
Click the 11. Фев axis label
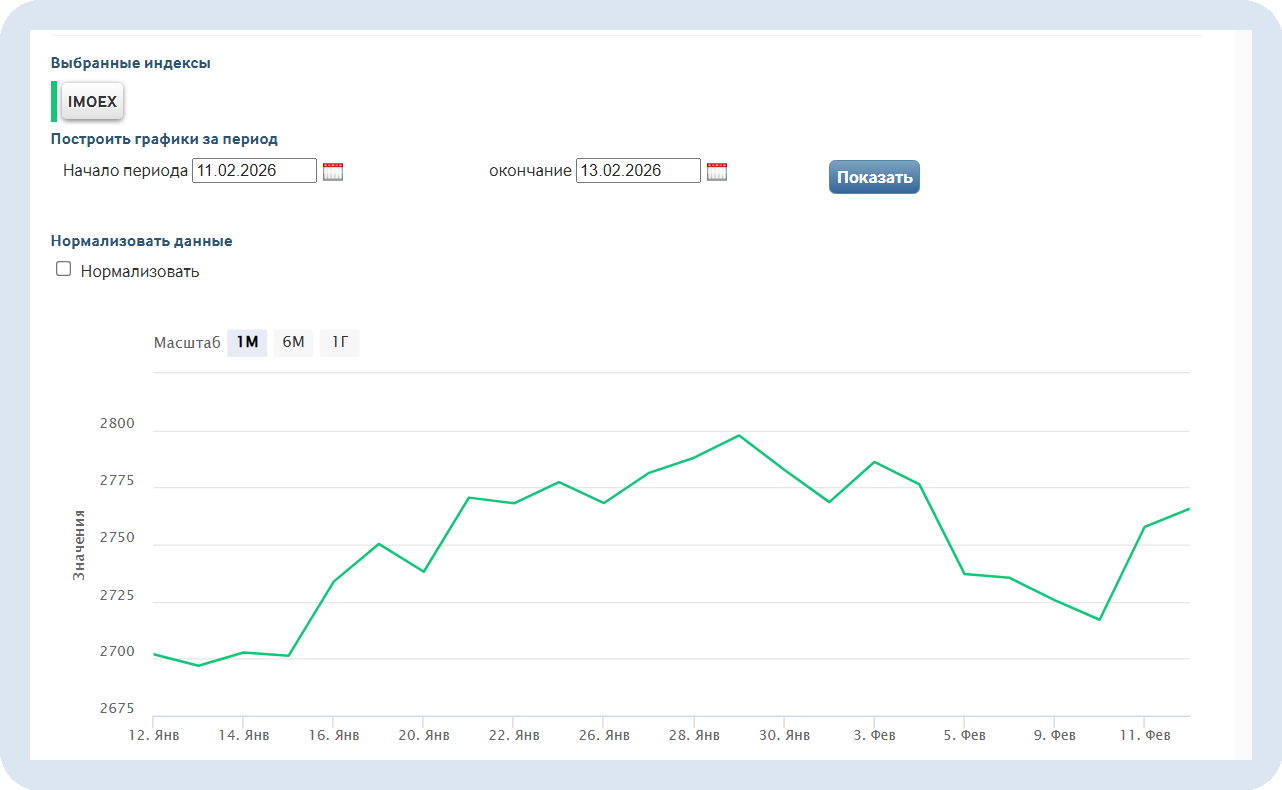(1144, 735)
